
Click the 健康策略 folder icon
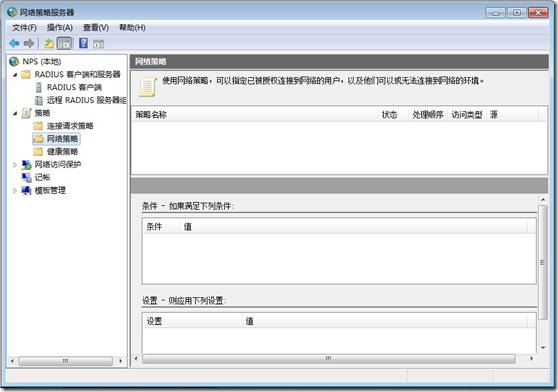38,152
